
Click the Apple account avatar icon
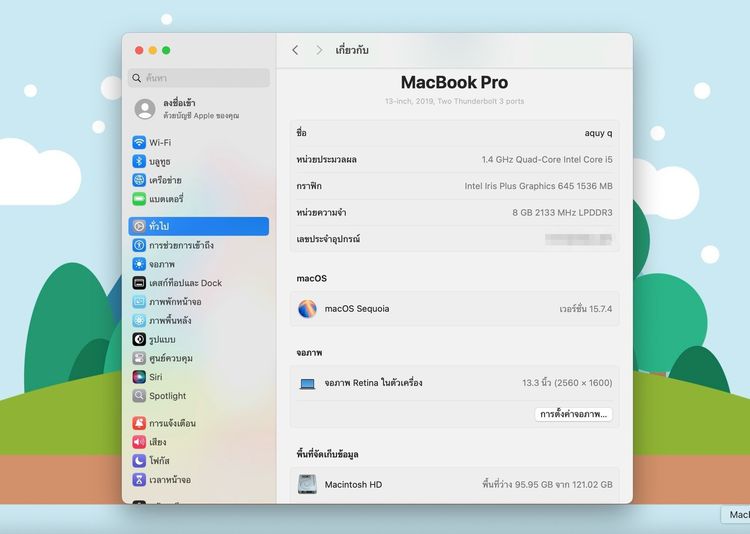tap(144, 109)
